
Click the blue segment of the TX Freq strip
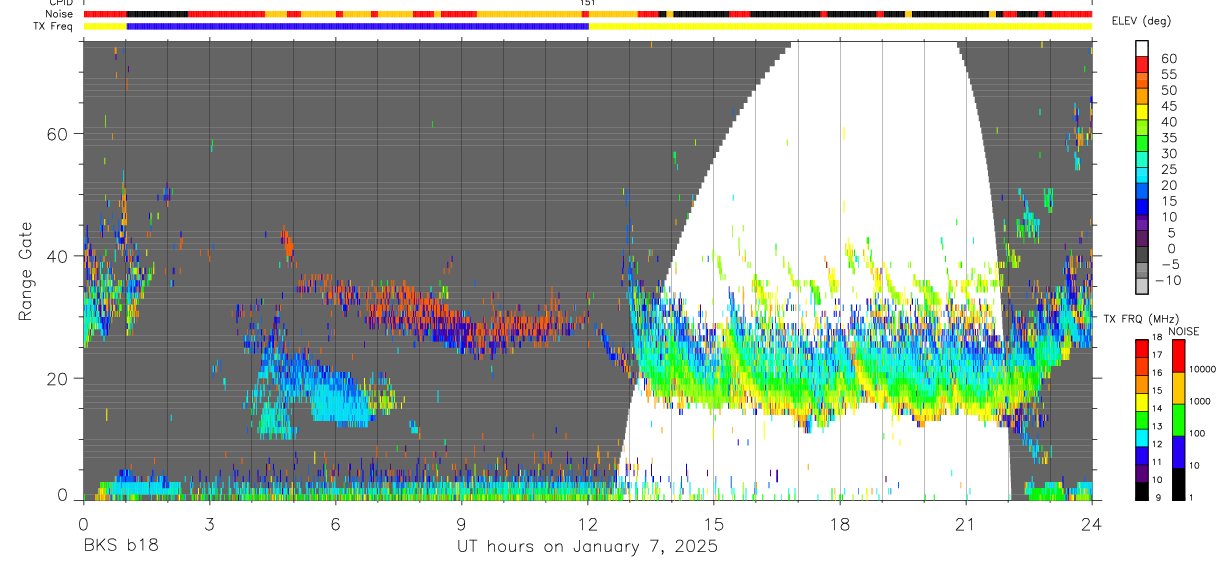click(357, 26)
